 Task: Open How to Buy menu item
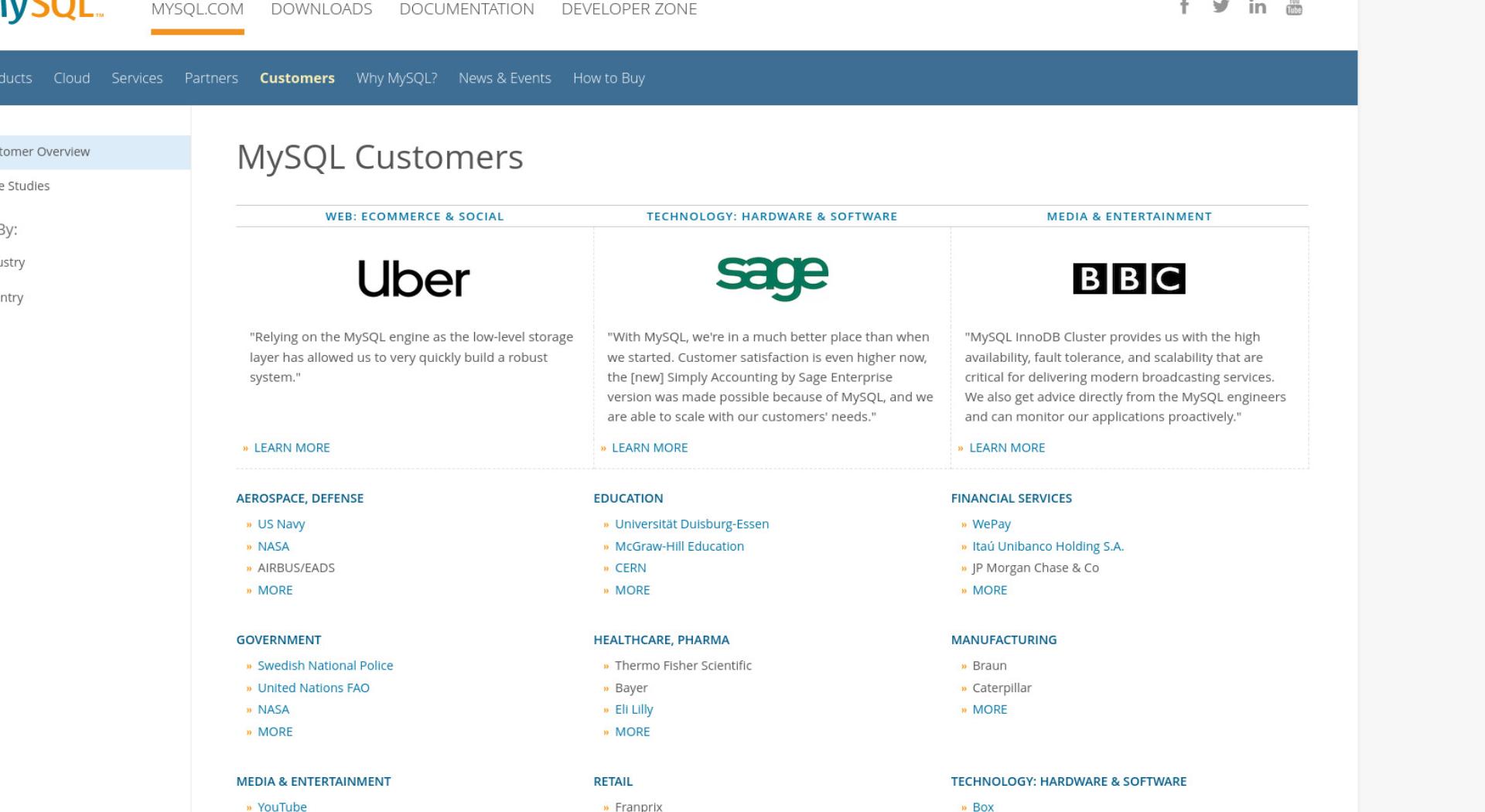point(609,78)
